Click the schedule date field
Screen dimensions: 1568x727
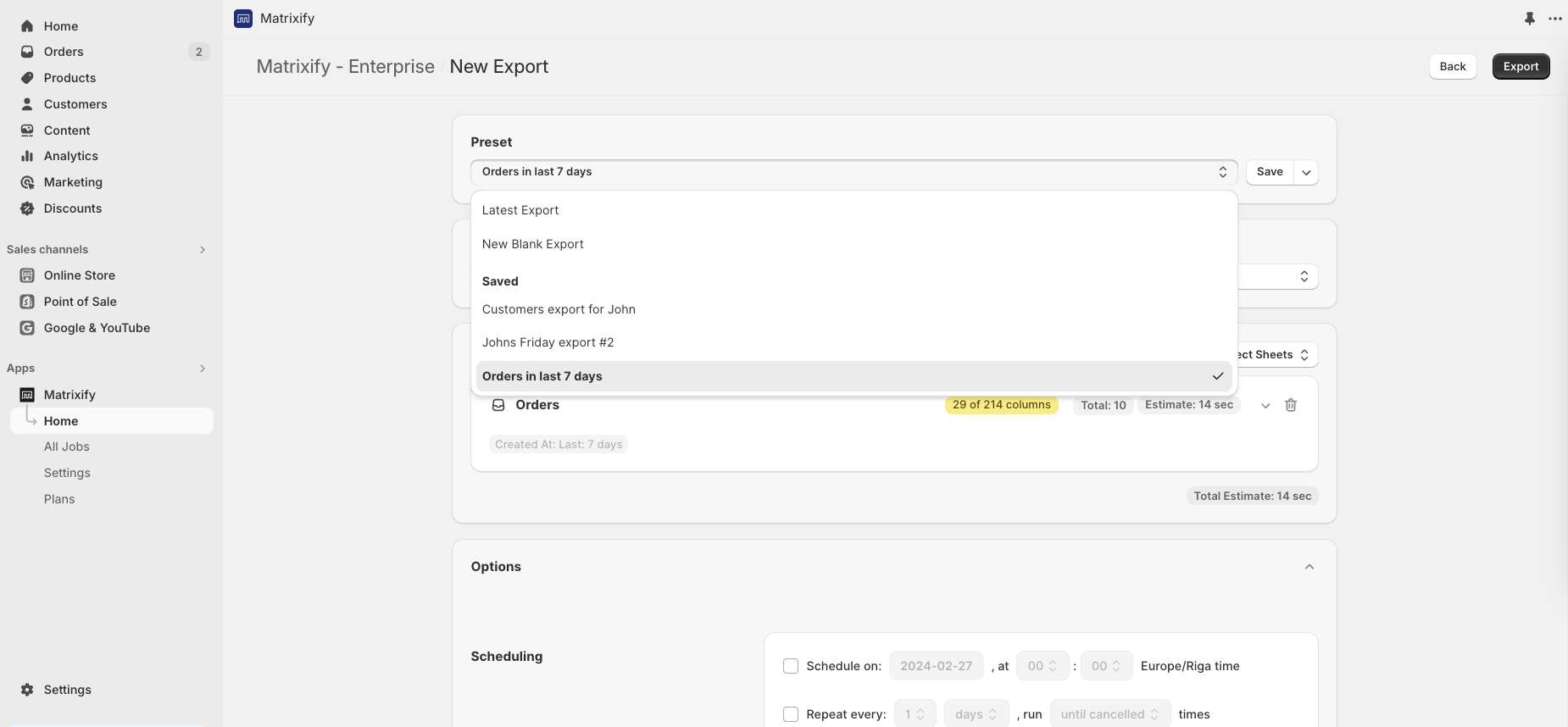936,666
